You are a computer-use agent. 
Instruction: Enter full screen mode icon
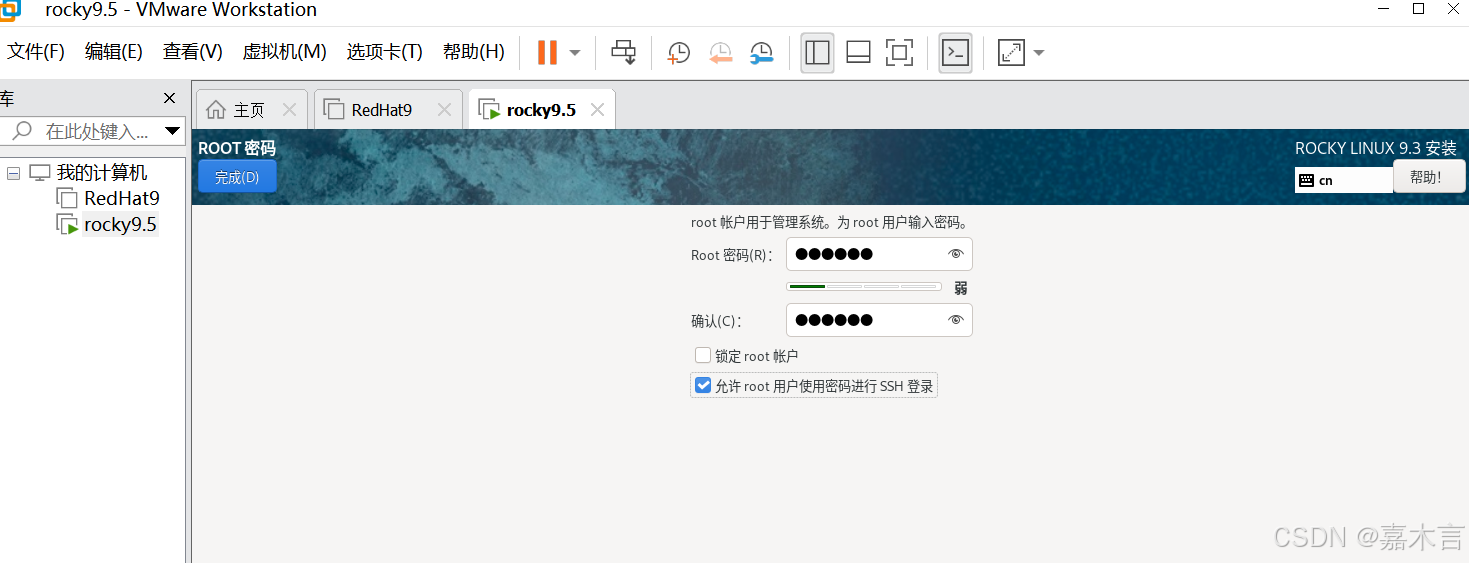point(900,52)
